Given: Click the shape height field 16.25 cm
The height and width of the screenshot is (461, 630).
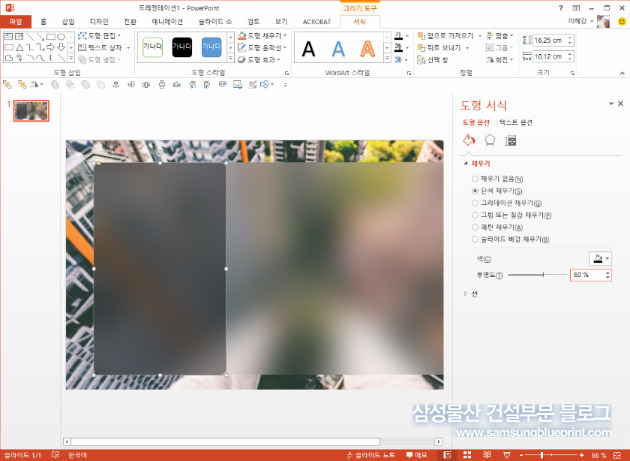Looking at the screenshot, I should [x=550, y=40].
